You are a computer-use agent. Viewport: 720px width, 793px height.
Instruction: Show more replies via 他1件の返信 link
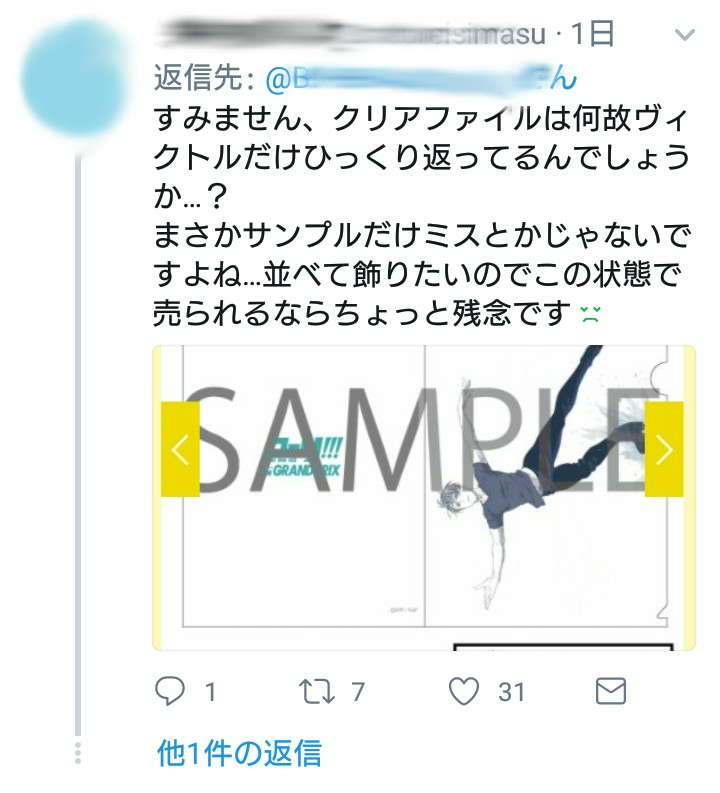point(239,753)
